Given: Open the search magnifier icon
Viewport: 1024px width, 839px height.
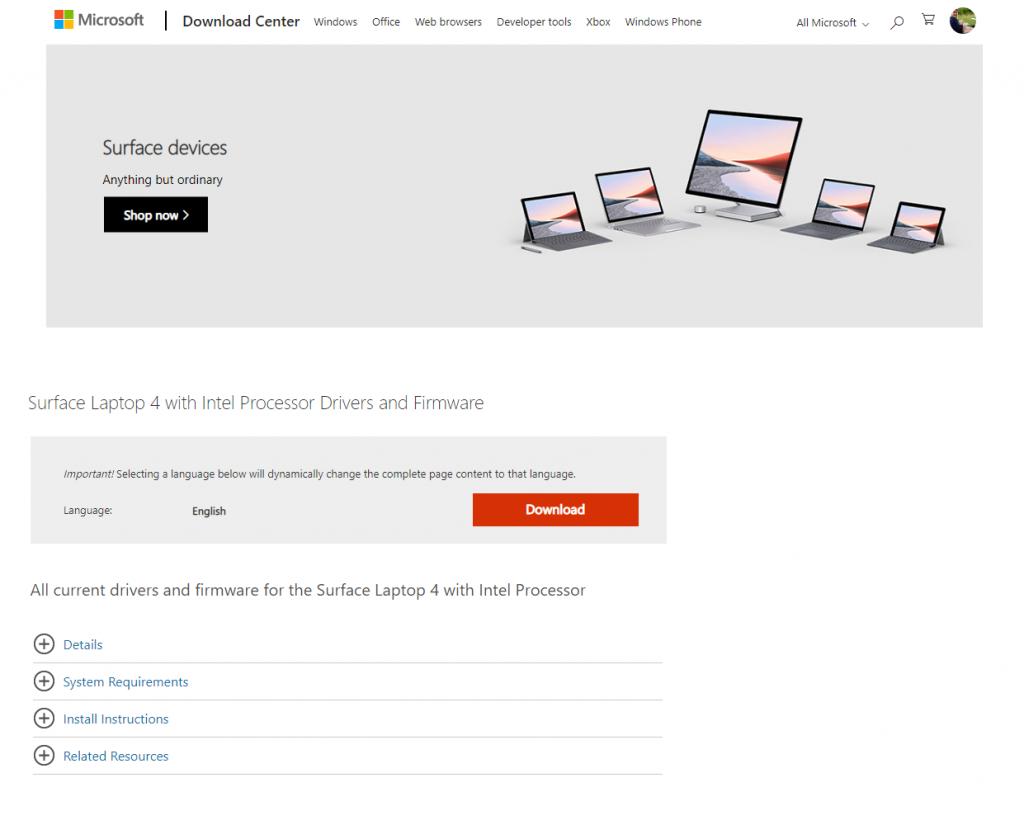Looking at the screenshot, I should [897, 22].
